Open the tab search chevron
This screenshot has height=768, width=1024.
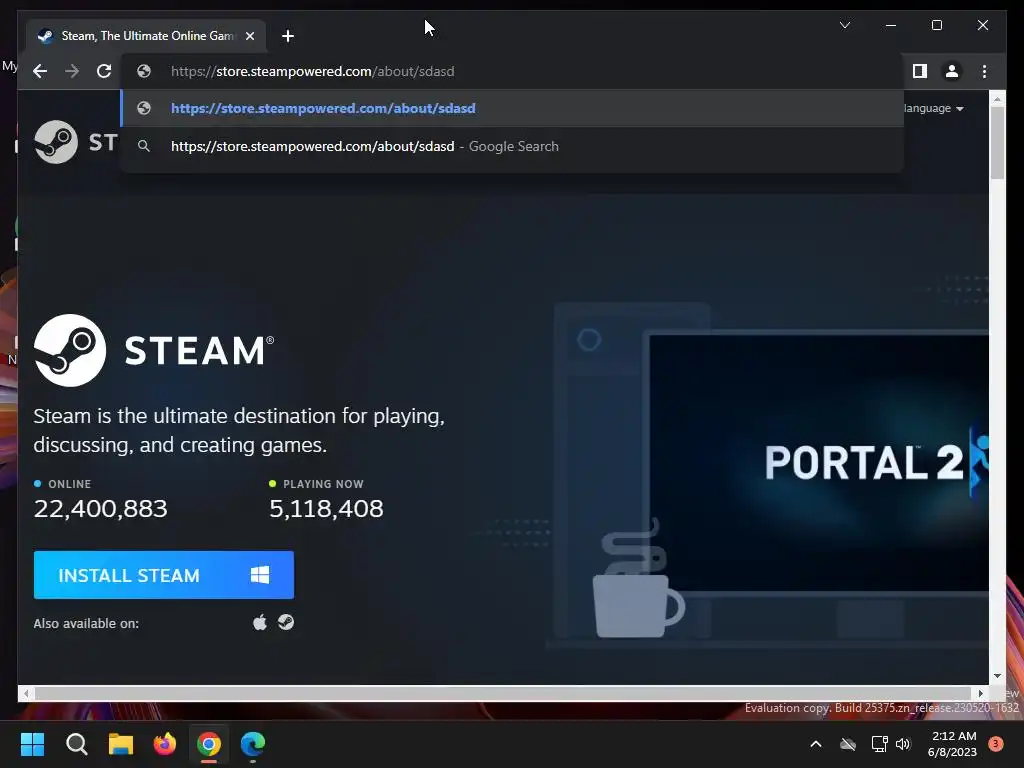pos(844,25)
